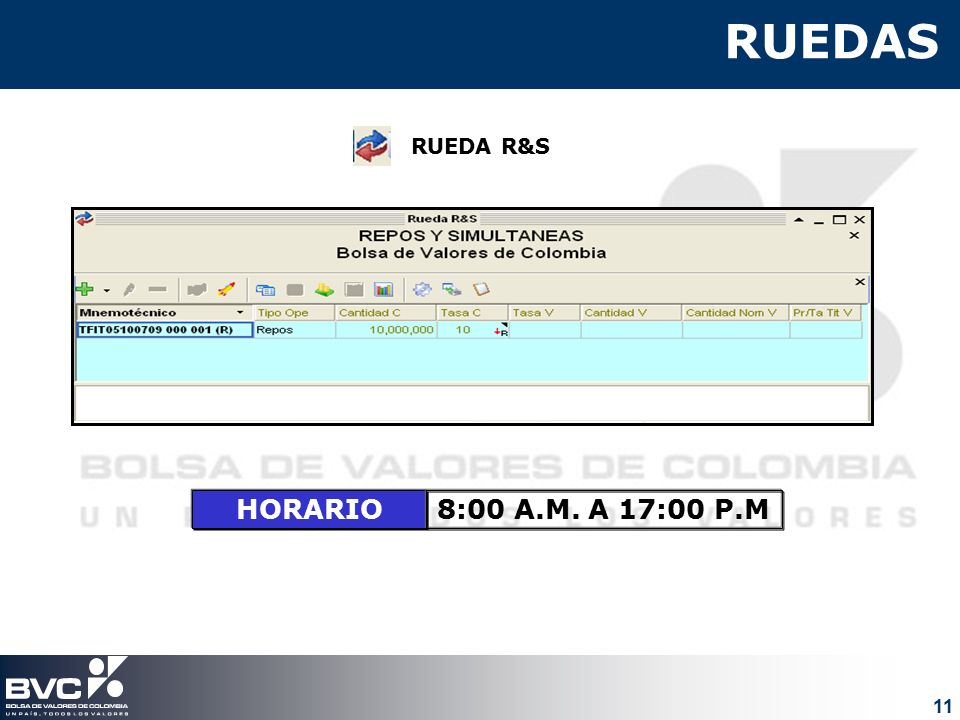Click the Rueda R&S window title-bar icon
The width and height of the screenshot is (960, 720).
coord(84,219)
